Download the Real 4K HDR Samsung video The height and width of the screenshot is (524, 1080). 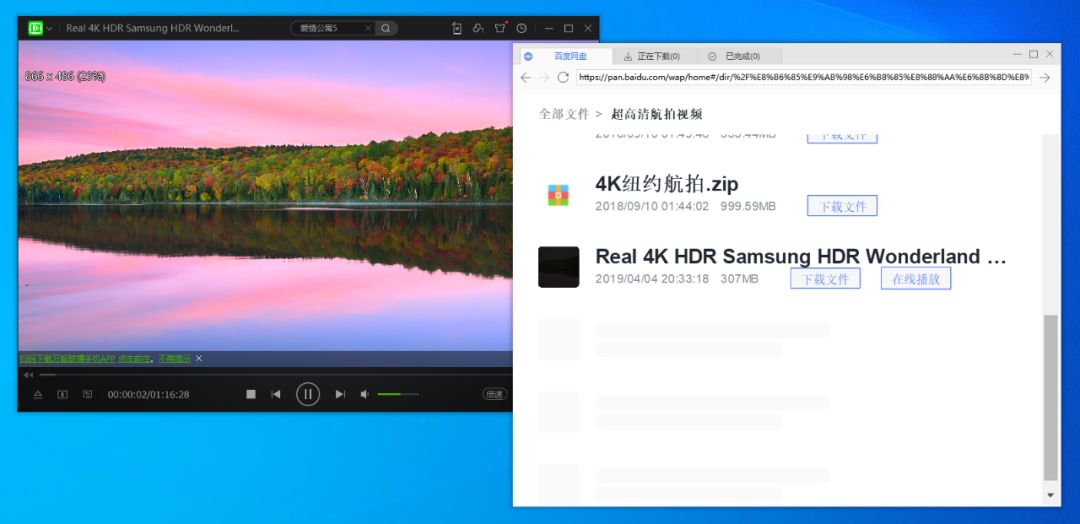pyautogui.click(x=825, y=278)
